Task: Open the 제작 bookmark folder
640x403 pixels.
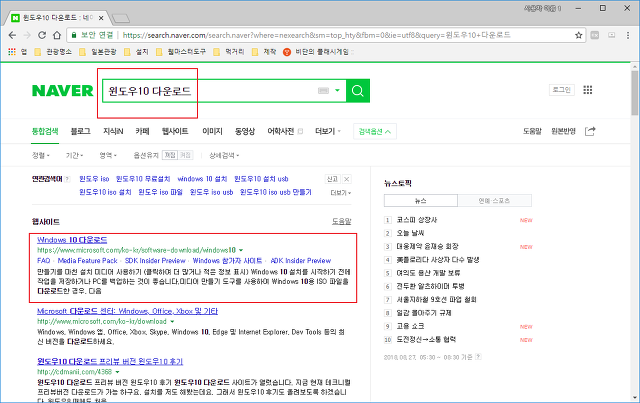Action: point(264,52)
